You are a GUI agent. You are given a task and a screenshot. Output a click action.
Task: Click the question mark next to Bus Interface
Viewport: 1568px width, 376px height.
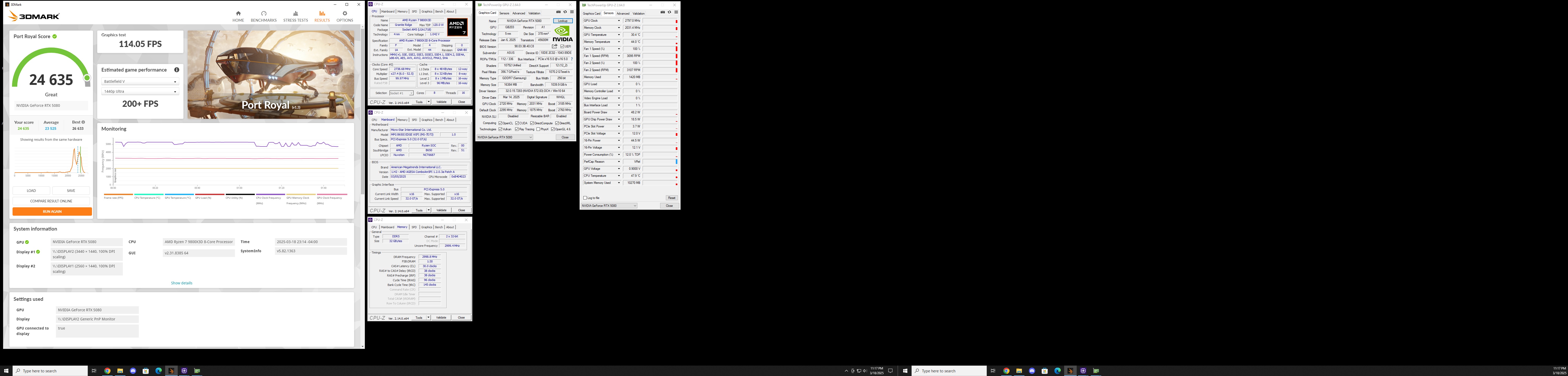tap(572, 59)
